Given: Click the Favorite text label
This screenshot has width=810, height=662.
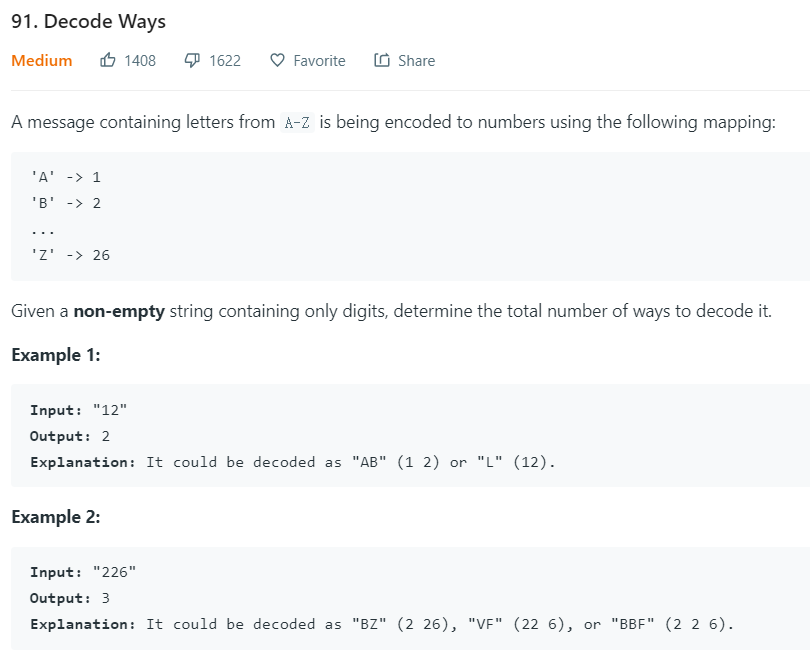Looking at the screenshot, I should (x=319, y=61).
